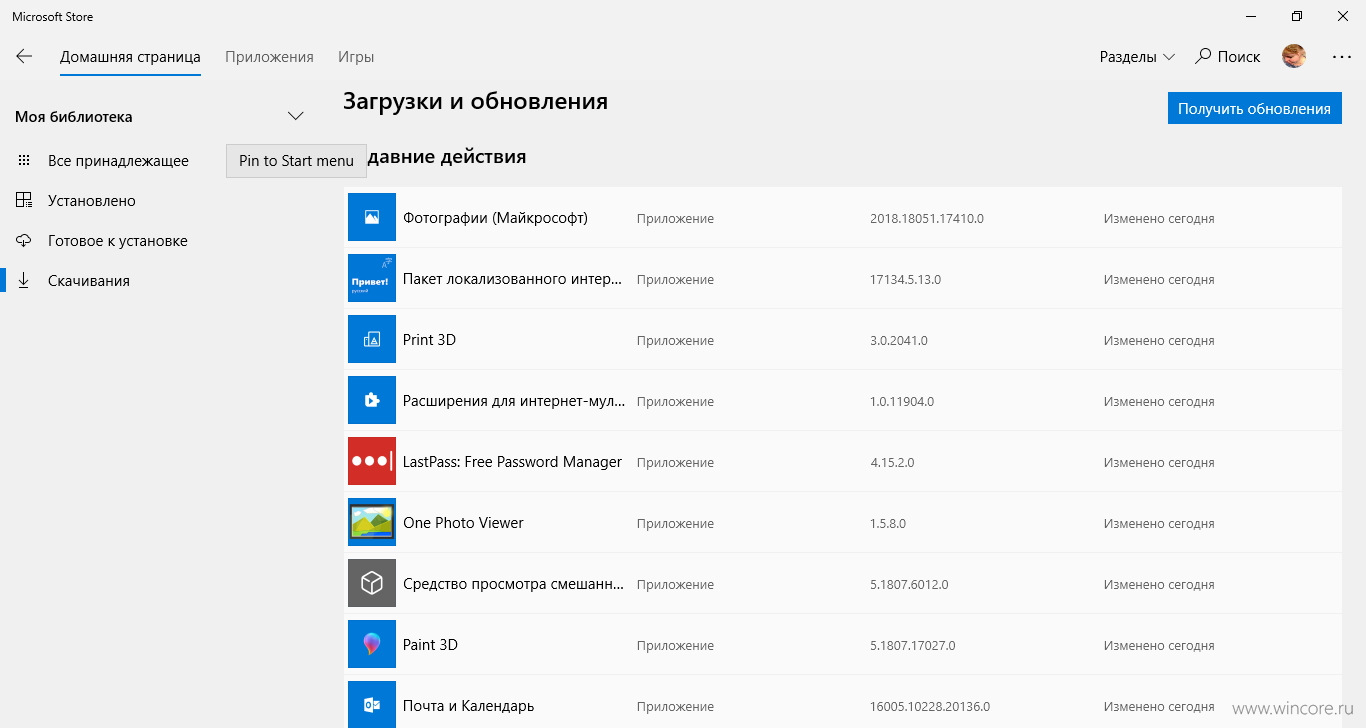Open the One Photo Viewer name

pyautogui.click(x=463, y=523)
